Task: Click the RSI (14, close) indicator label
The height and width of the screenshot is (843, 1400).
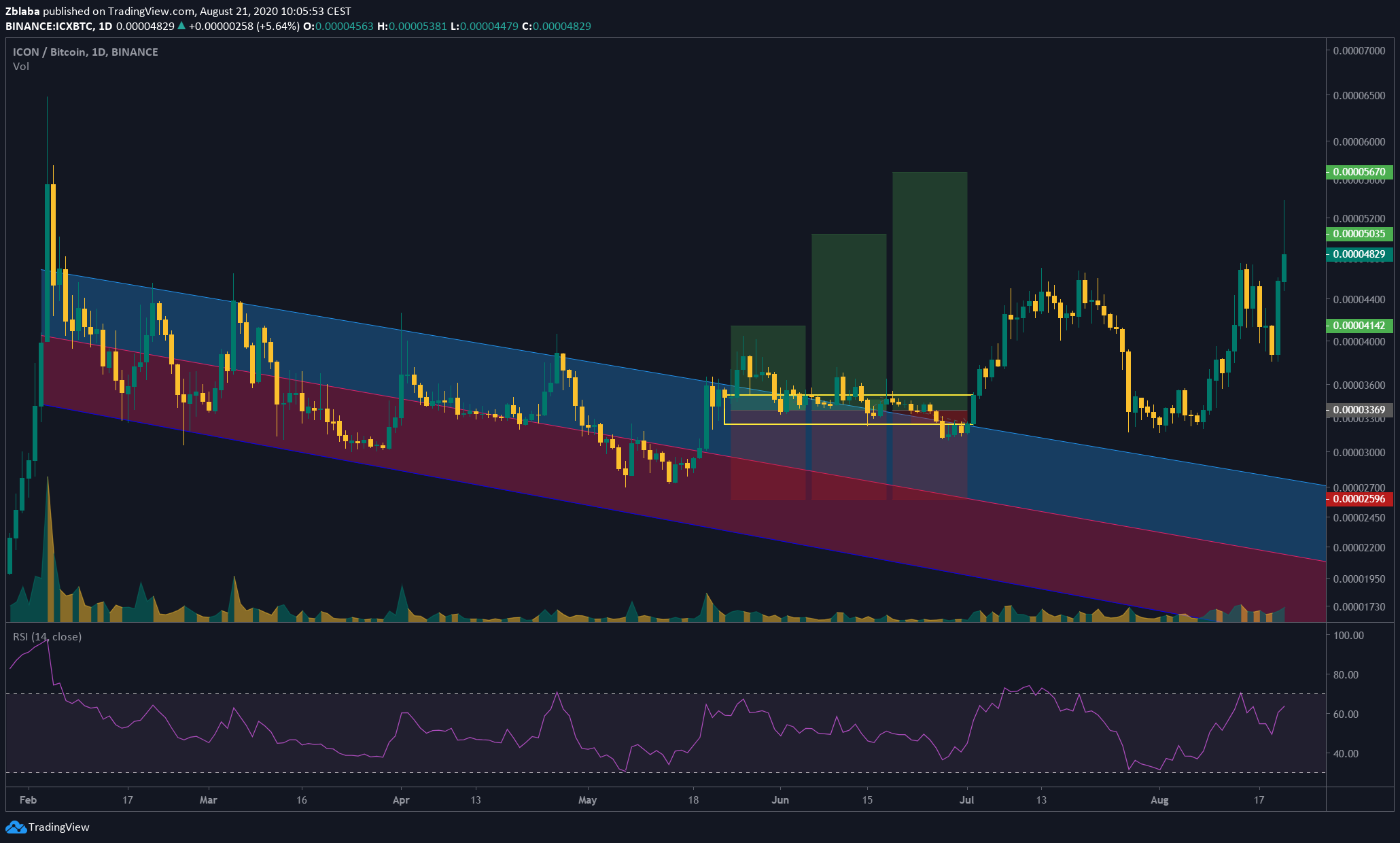Action: [47, 637]
